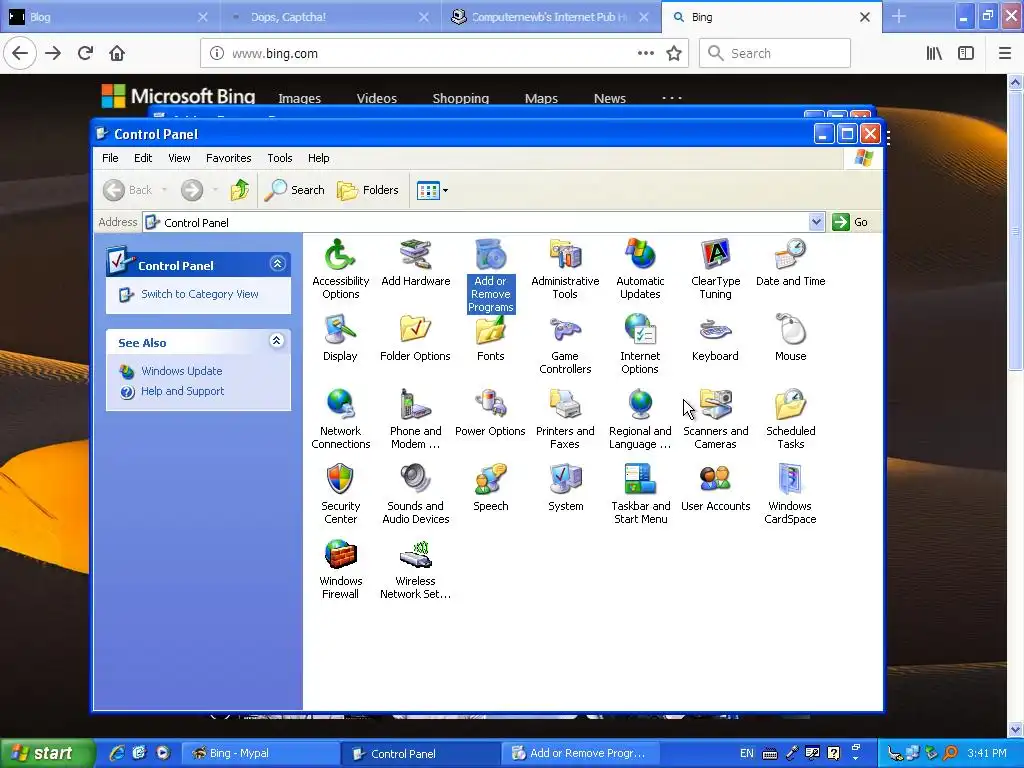Image resolution: width=1024 pixels, height=768 pixels.
Task: Open Printers and Faxes
Action: click(565, 419)
